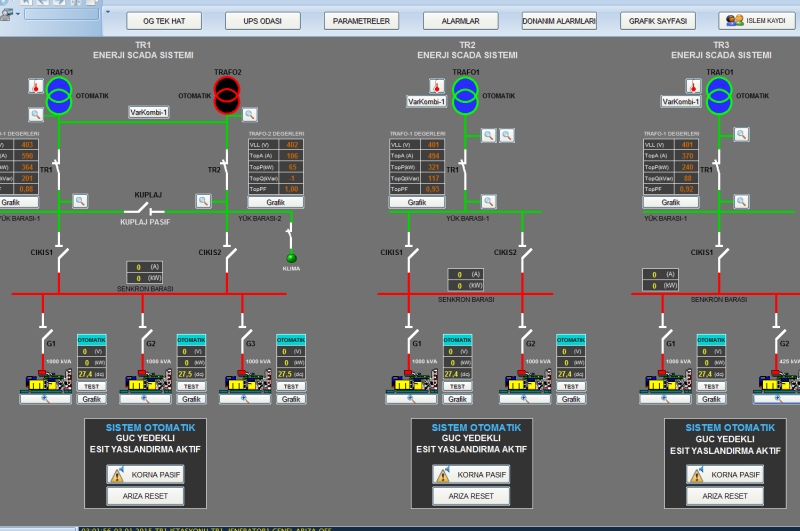Click lower magnifier icon near TR1 breaker in TR3 panel
Screen dimensions: 800x531
741,201
